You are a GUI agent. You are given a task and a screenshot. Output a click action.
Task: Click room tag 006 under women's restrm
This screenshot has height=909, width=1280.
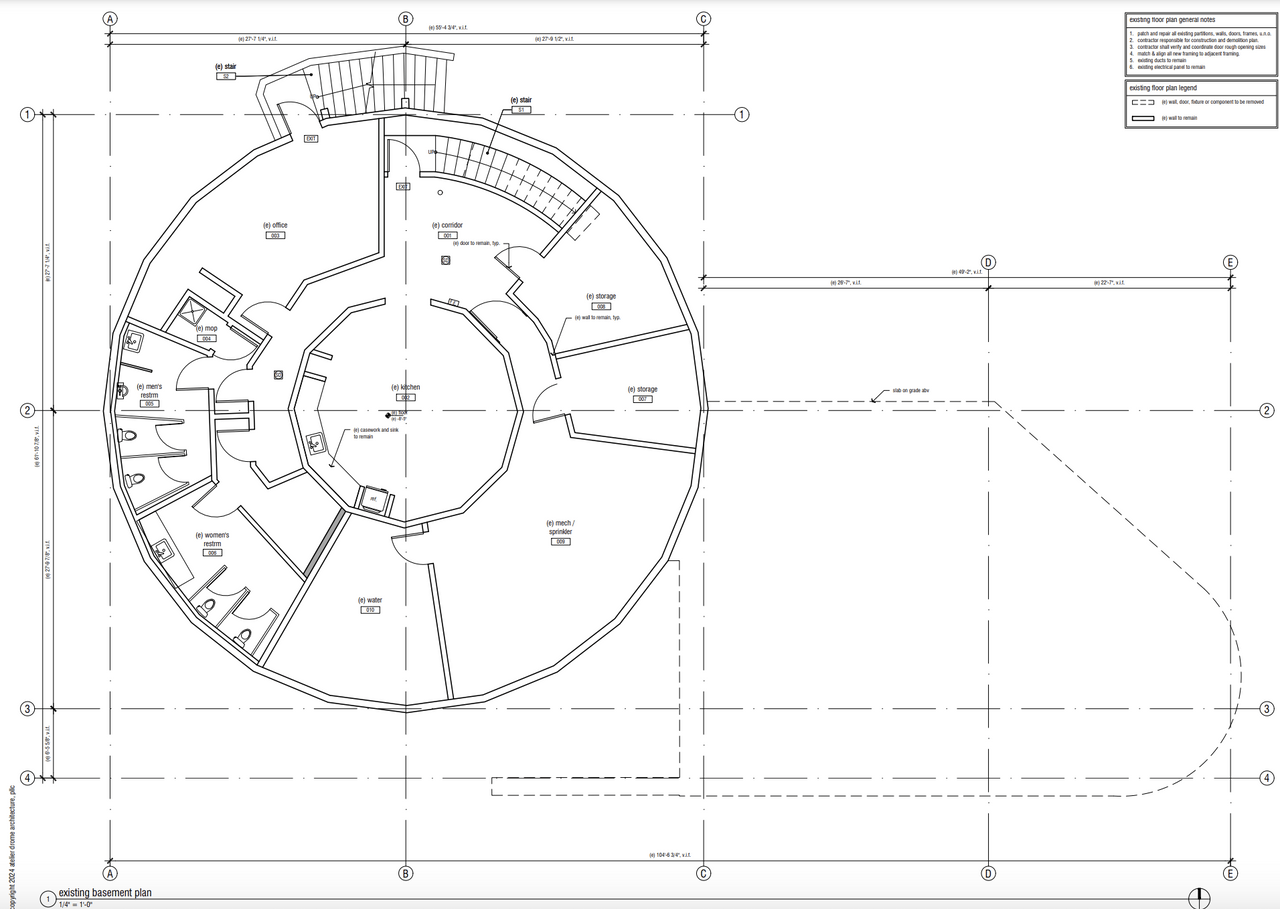tap(212, 552)
